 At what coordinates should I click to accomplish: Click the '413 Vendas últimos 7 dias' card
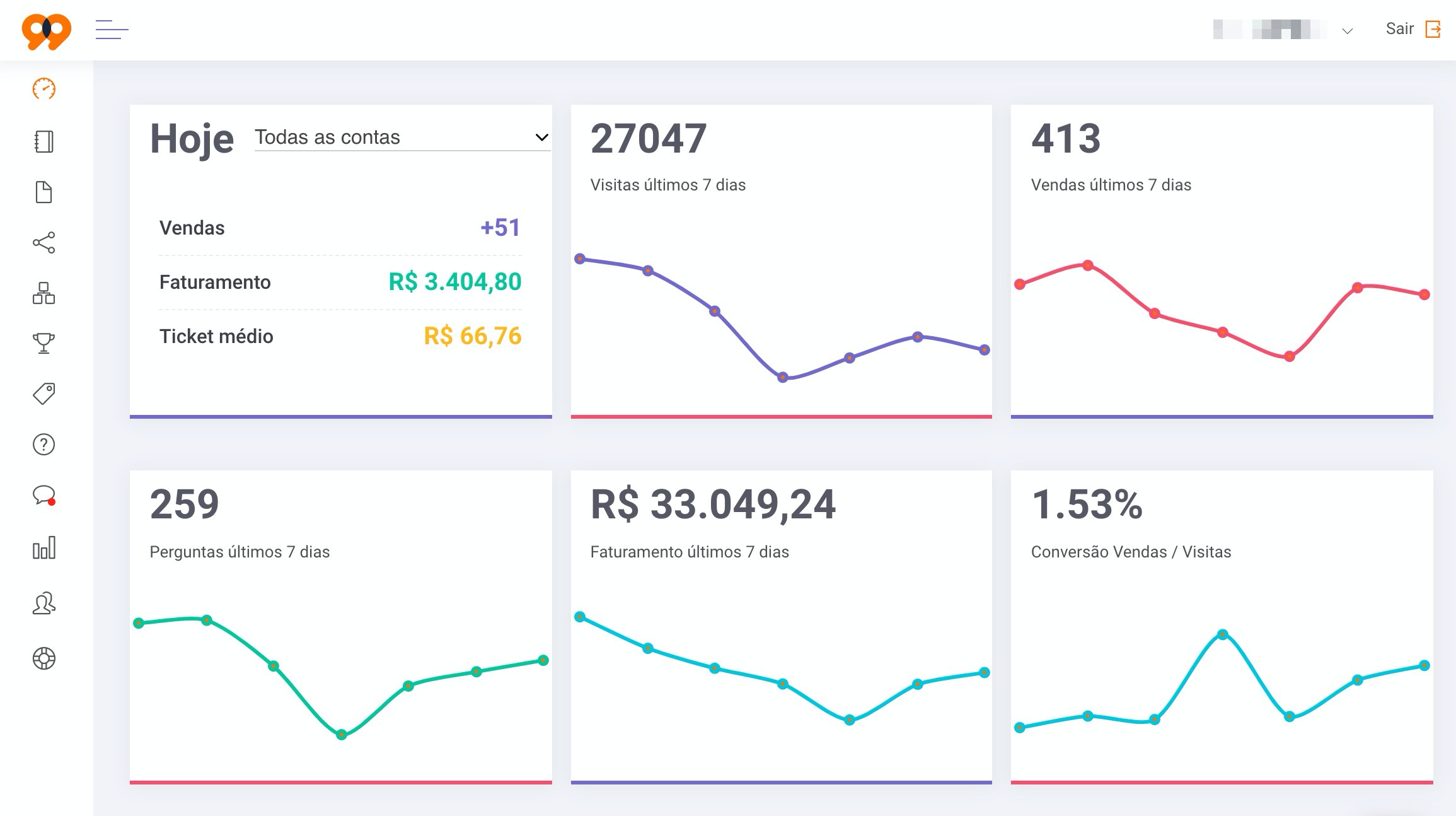tap(1222, 261)
